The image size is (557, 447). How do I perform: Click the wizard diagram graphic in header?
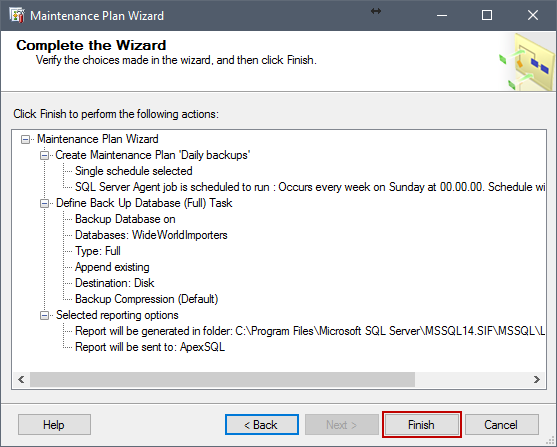click(527, 61)
